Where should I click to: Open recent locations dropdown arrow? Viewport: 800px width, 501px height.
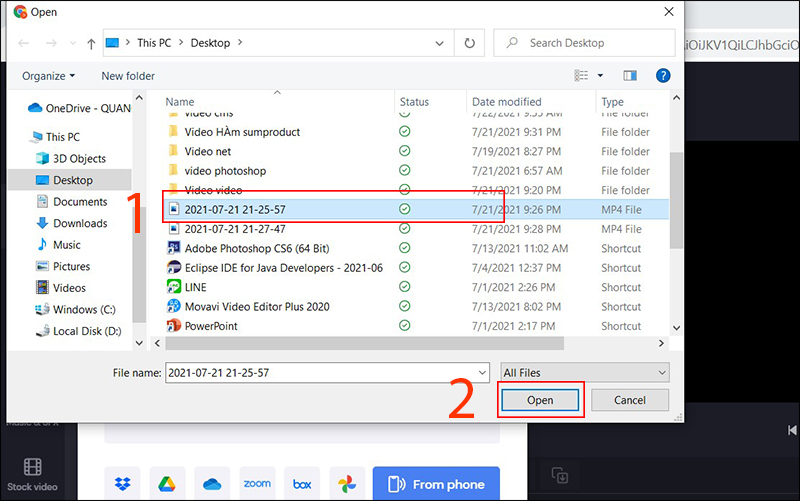[72, 43]
